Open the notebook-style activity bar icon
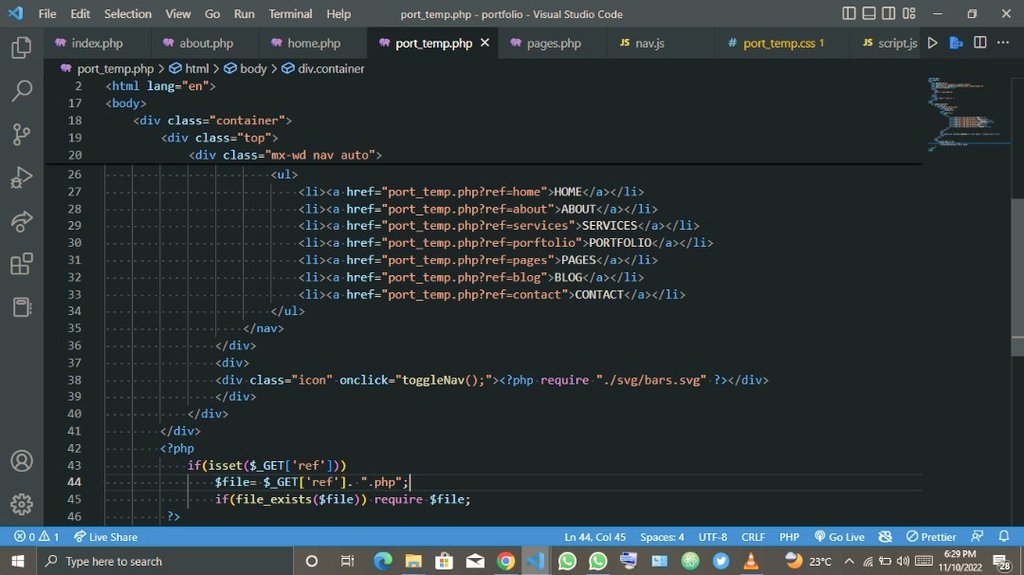This screenshot has height=575, width=1024. (x=22, y=307)
